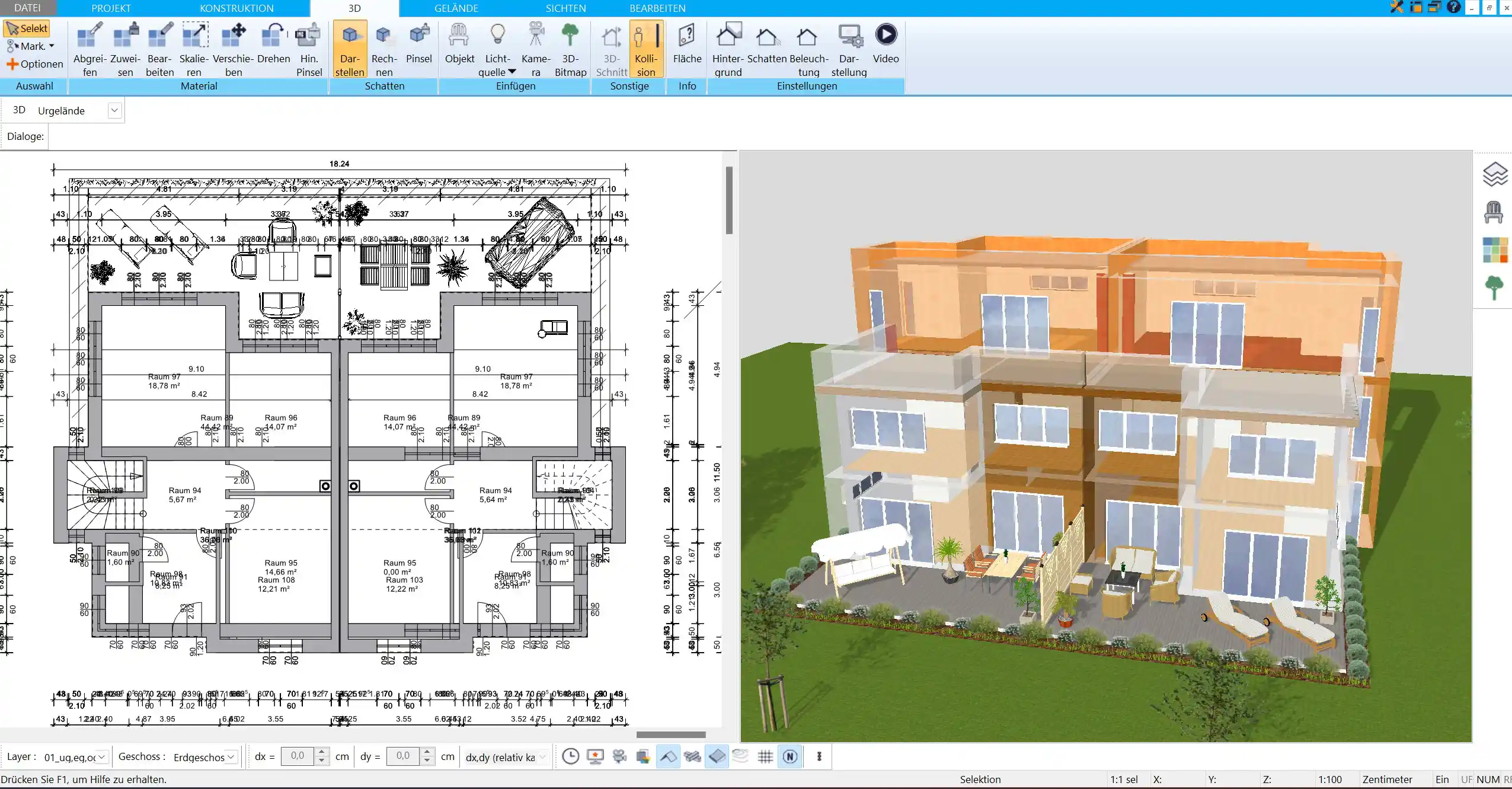This screenshot has width=1512, height=789.
Task: Open the Geschoss Erdgeschoss dropdown
Action: click(231, 757)
